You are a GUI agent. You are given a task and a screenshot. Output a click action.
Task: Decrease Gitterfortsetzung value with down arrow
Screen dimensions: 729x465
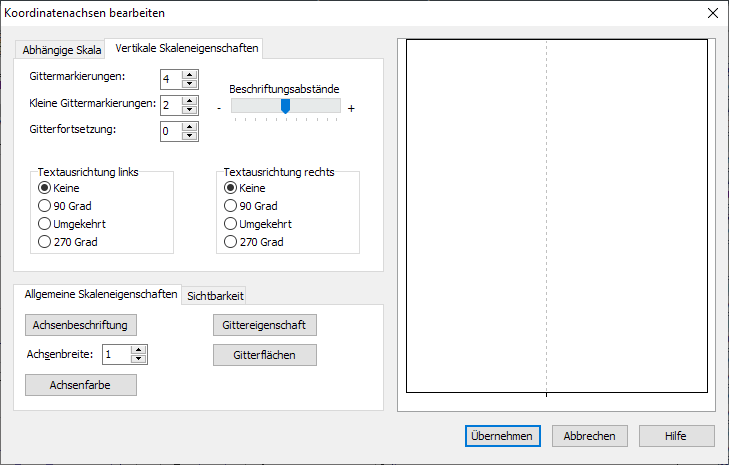190,135
